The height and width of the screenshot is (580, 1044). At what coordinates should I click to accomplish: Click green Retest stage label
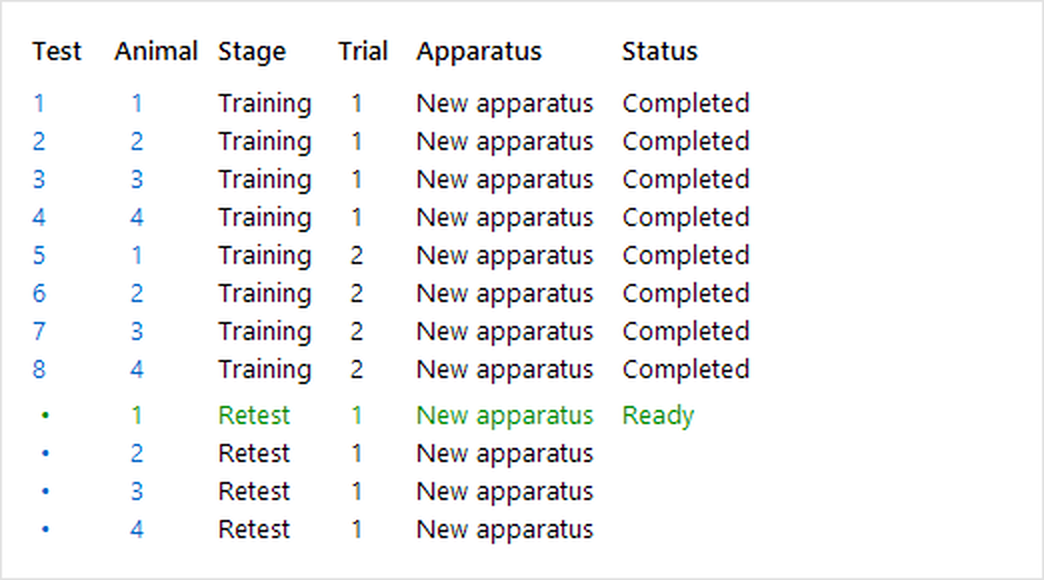(x=254, y=416)
